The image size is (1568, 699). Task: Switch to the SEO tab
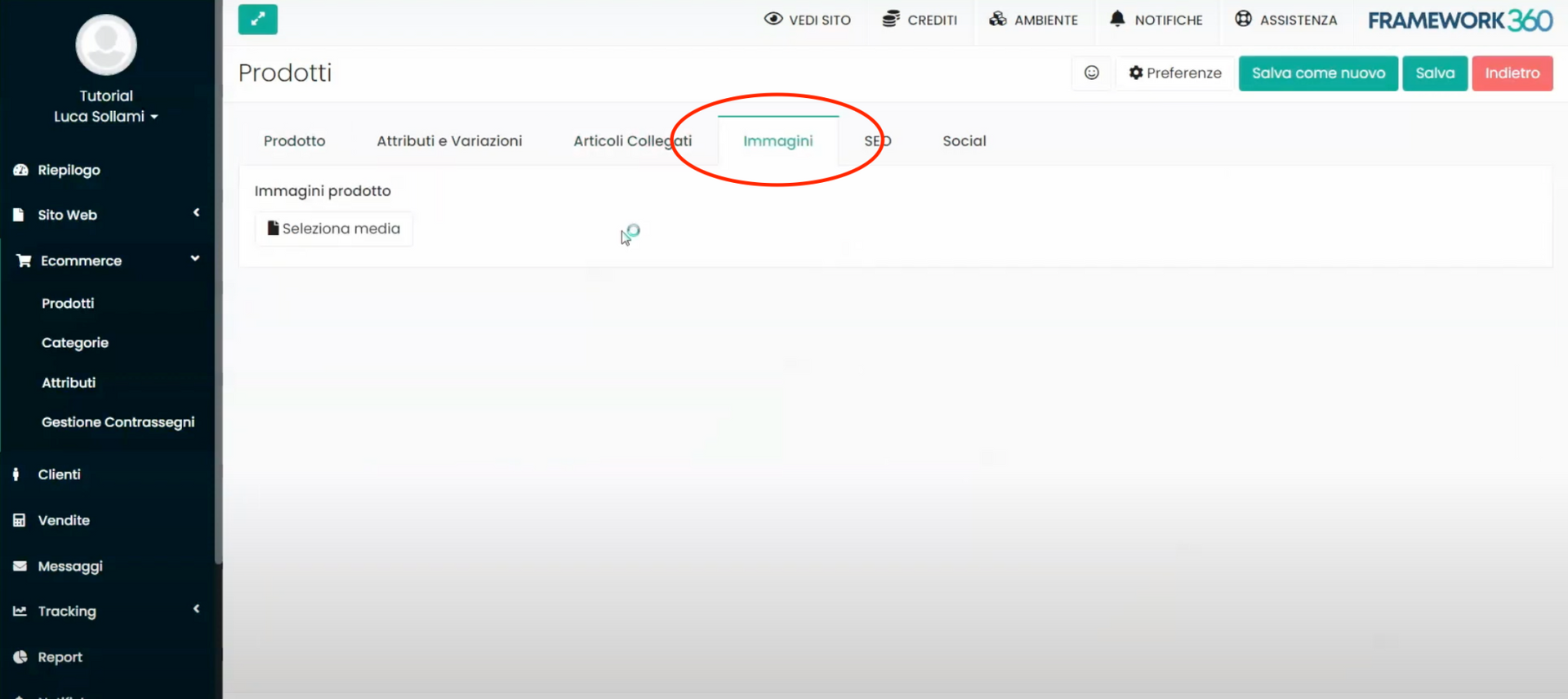point(878,140)
